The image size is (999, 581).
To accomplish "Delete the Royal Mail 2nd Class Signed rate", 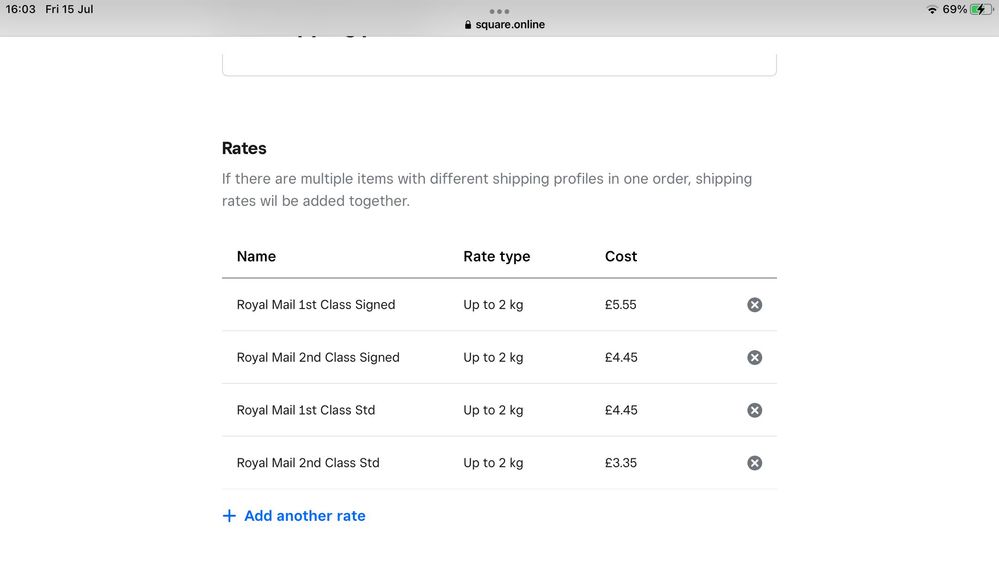I will [754, 358].
